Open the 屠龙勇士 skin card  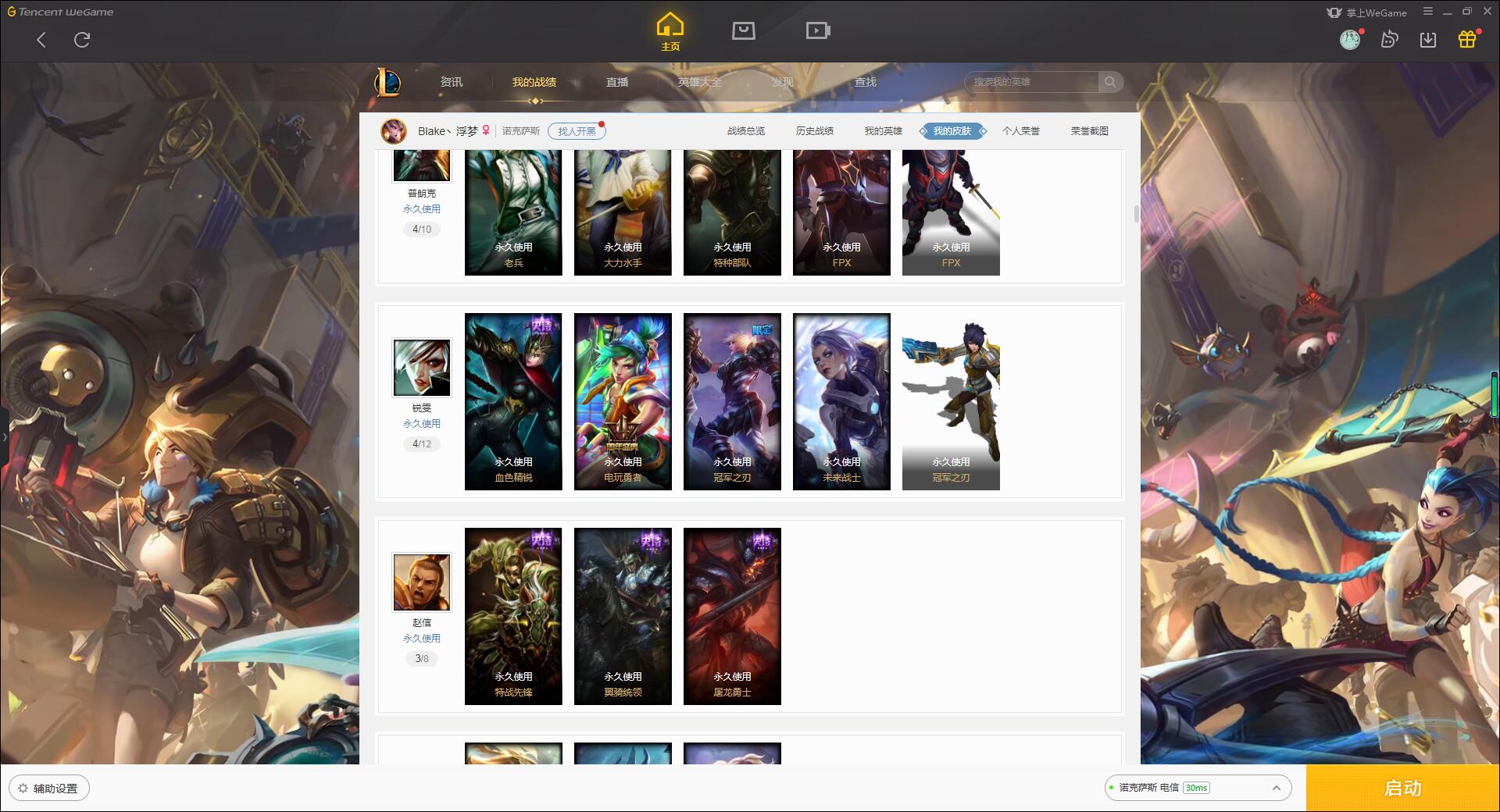pyautogui.click(x=732, y=617)
